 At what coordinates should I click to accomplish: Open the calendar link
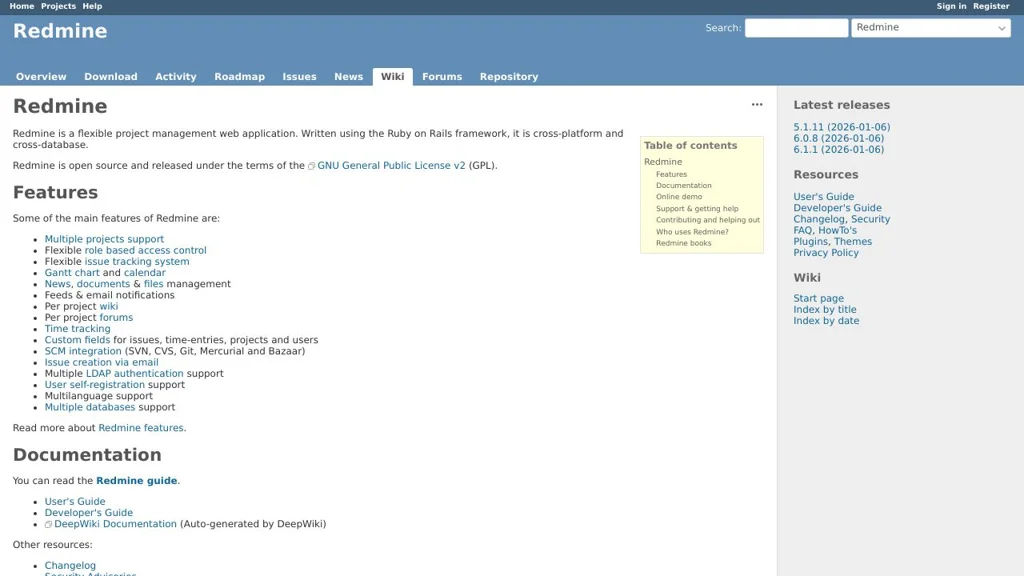click(144, 273)
